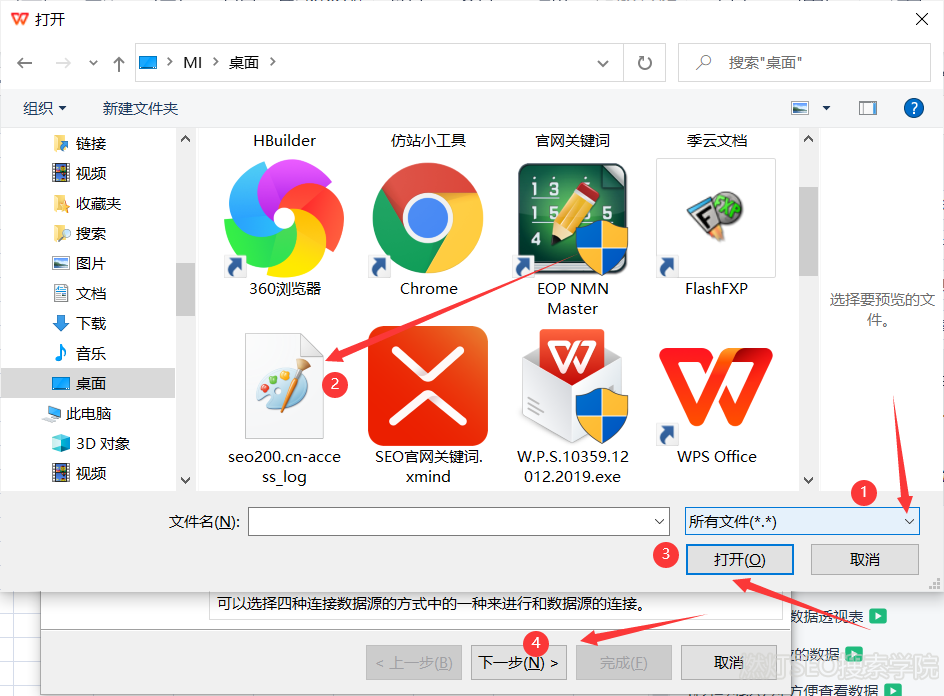Open the 收藏夹 sidebar folder
Viewport: 944px width, 696px height.
pyautogui.click(x=88, y=204)
